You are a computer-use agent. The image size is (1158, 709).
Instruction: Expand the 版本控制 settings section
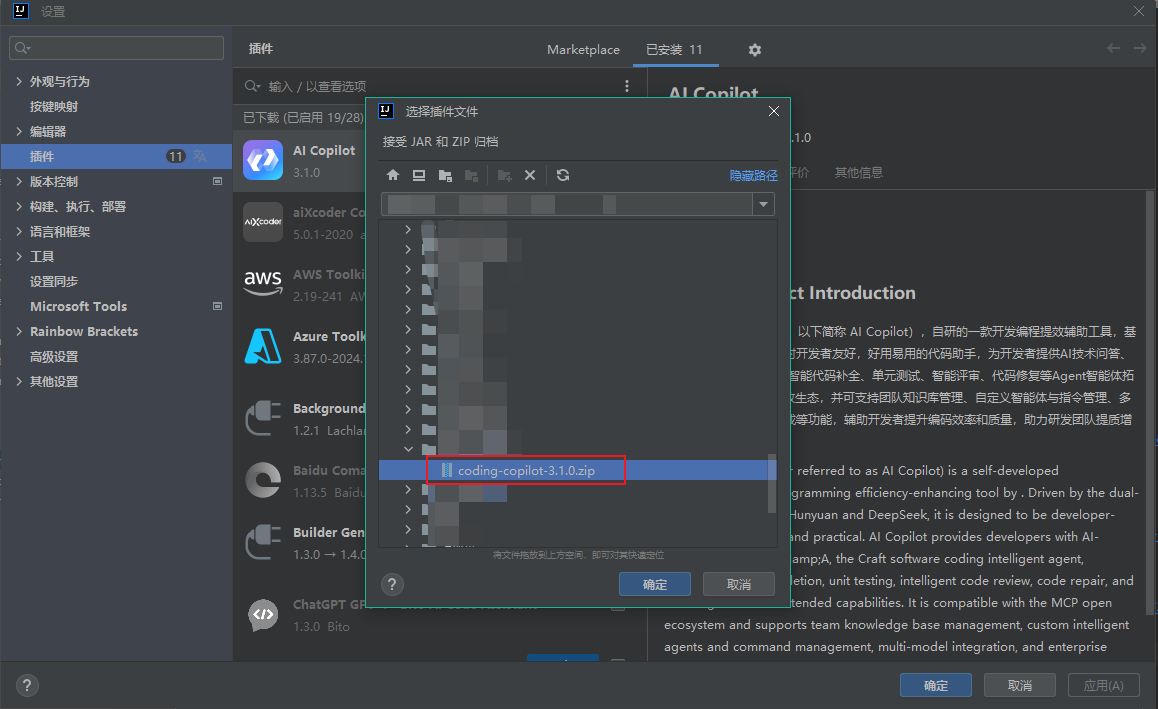19,181
